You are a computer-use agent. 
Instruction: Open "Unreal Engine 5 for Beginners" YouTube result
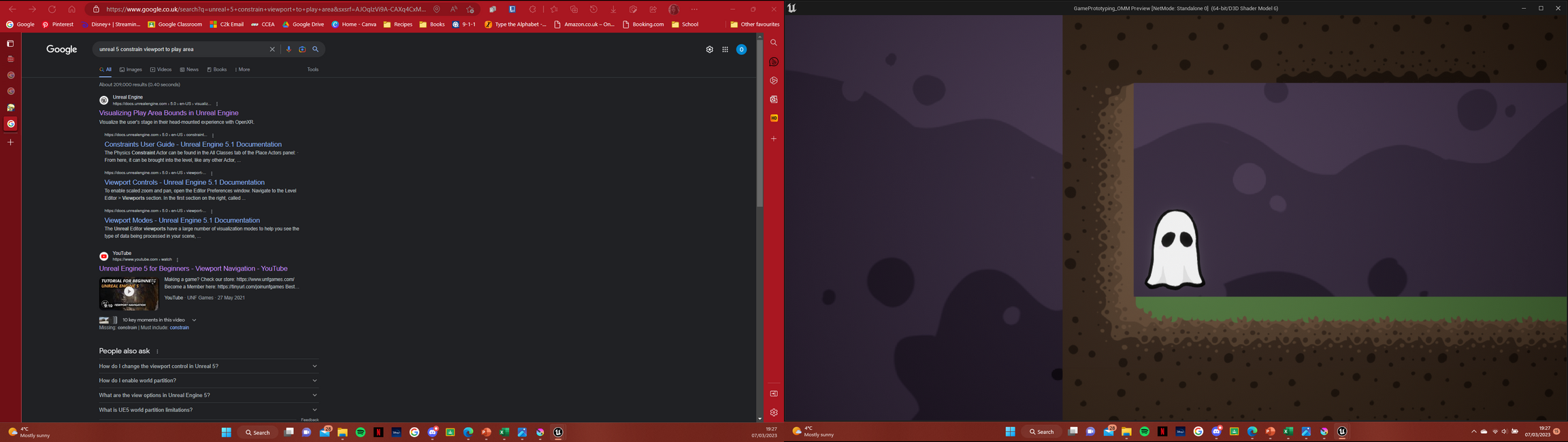point(193,269)
